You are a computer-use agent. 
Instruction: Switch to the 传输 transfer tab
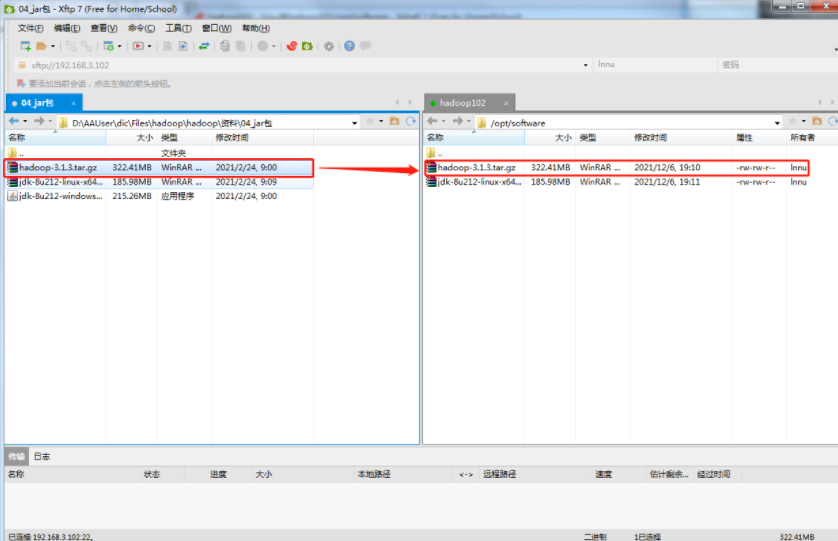pos(17,457)
